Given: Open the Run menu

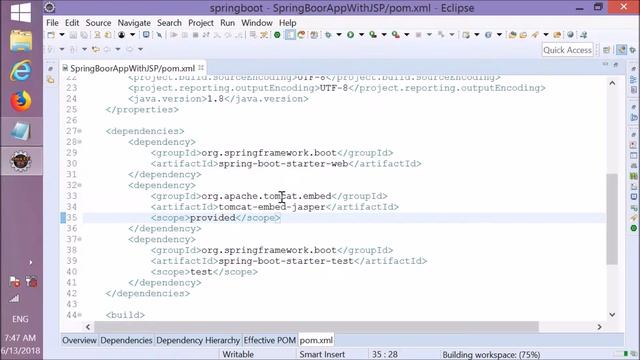Looking at the screenshot, I should pos(227,23).
